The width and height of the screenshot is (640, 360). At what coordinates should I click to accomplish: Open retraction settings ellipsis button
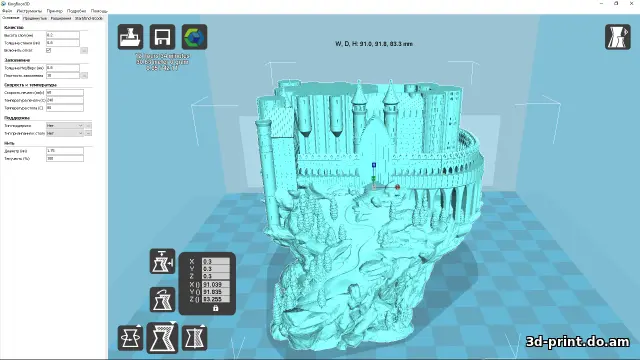pos(84,50)
